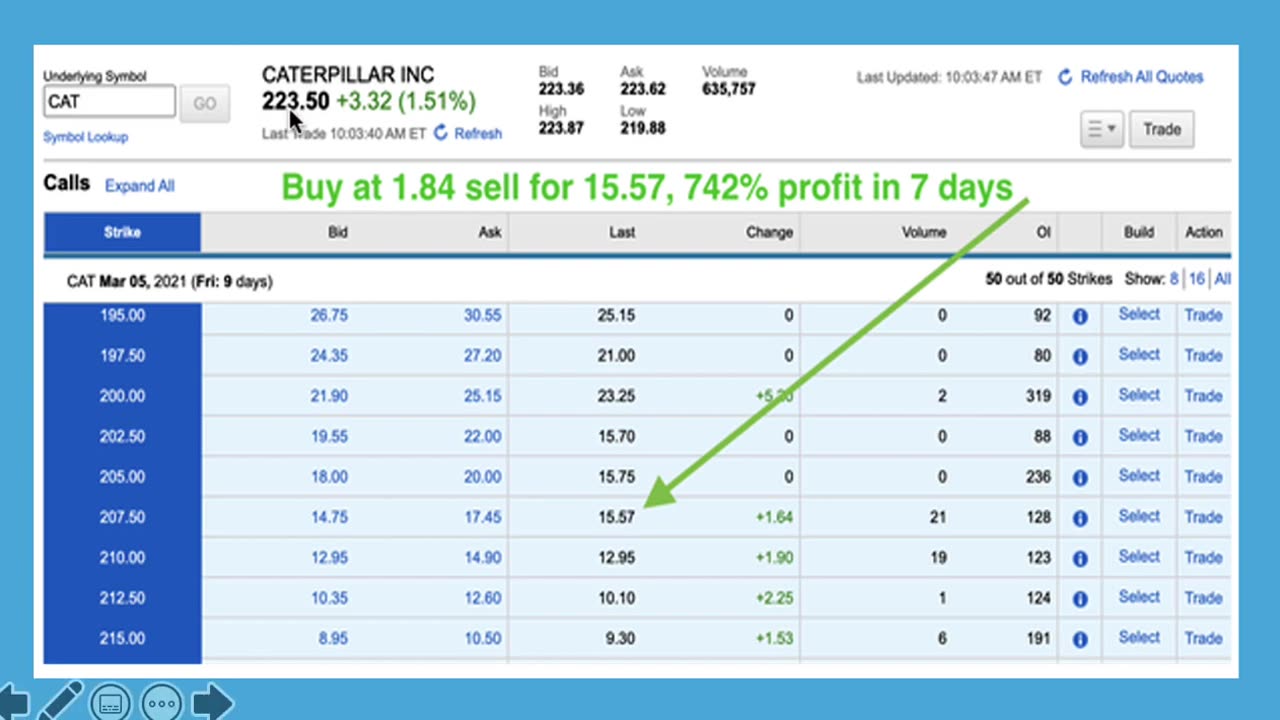Click Select for the 200.00 strike
Image resolution: width=1280 pixels, height=720 pixels.
(x=1139, y=395)
